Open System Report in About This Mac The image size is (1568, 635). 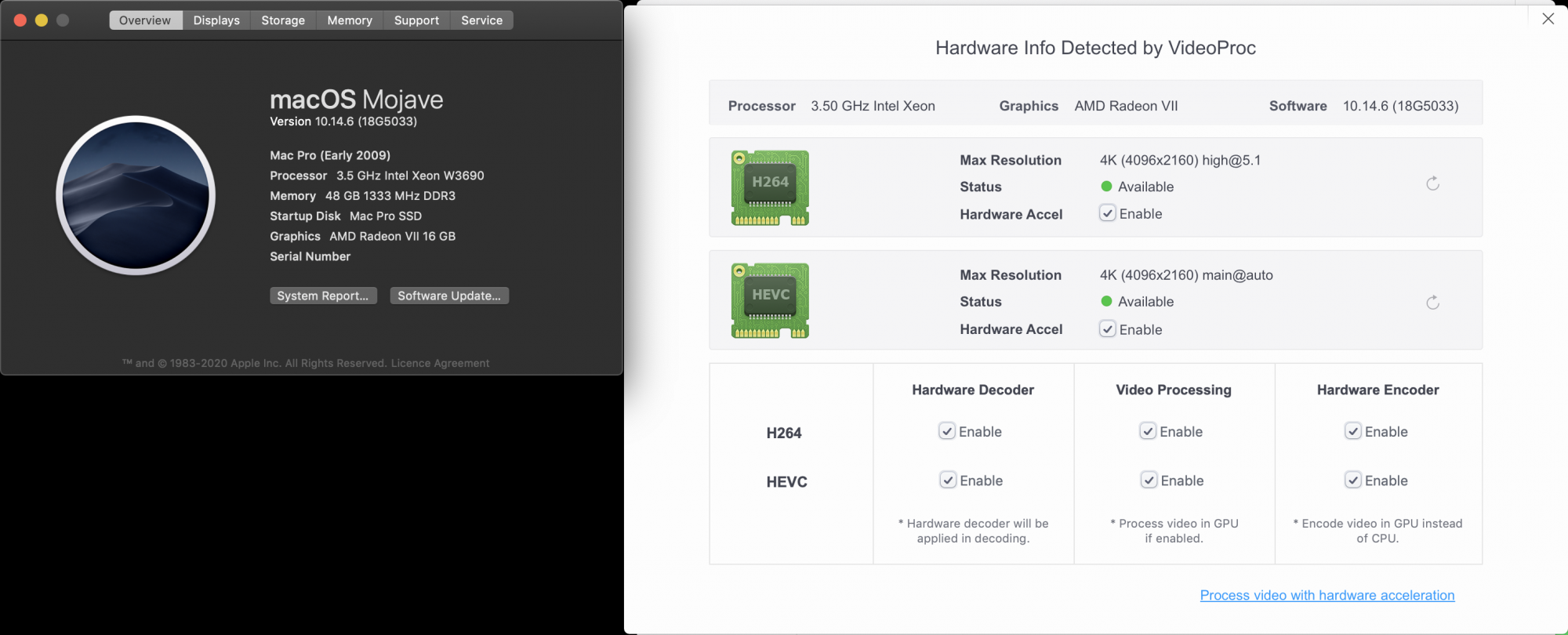[323, 296]
